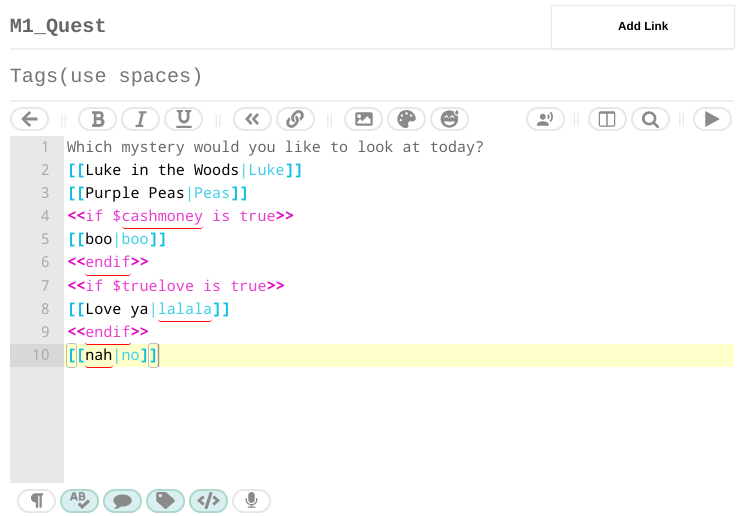Click the 'Love ya' link label
Image resolution: width=749 pixels, height=516 pixels.
tap(117, 309)
